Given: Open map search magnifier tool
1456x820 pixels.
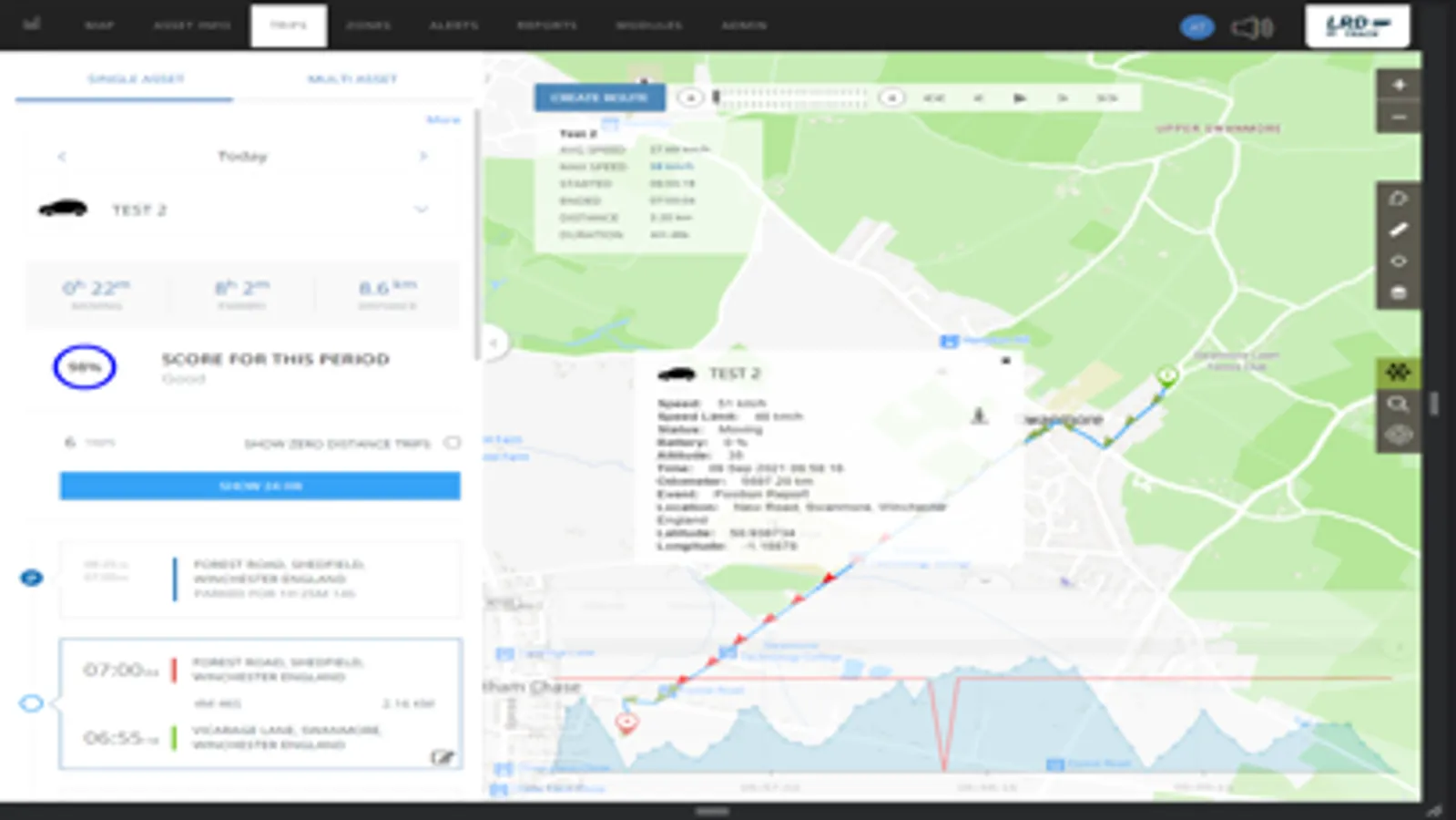Looking at the screenshot, I should (x=1399, y=404).
